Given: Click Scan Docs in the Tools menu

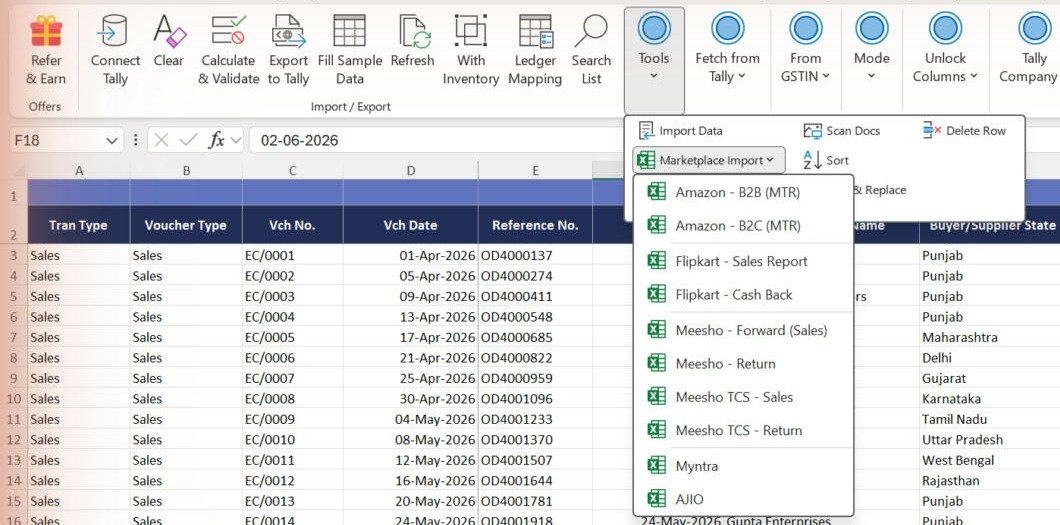Looking at the screenshot, I should pos(842,131).
